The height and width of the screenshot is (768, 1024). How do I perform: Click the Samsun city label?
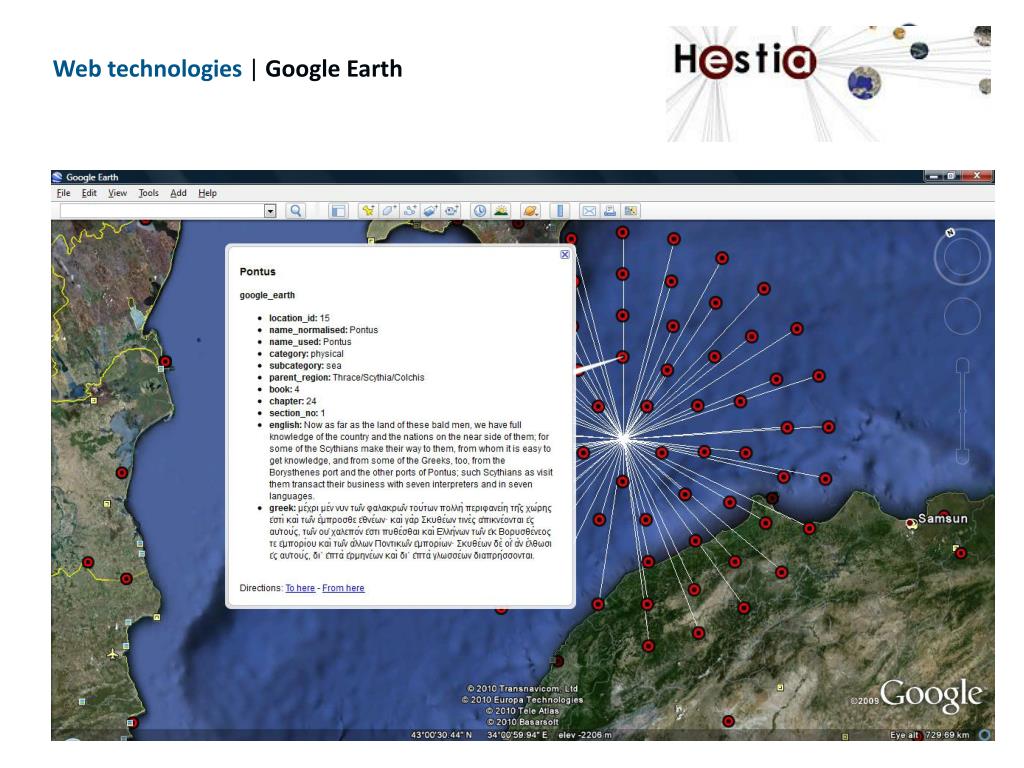pyautogui.click(x=942, y=519)
